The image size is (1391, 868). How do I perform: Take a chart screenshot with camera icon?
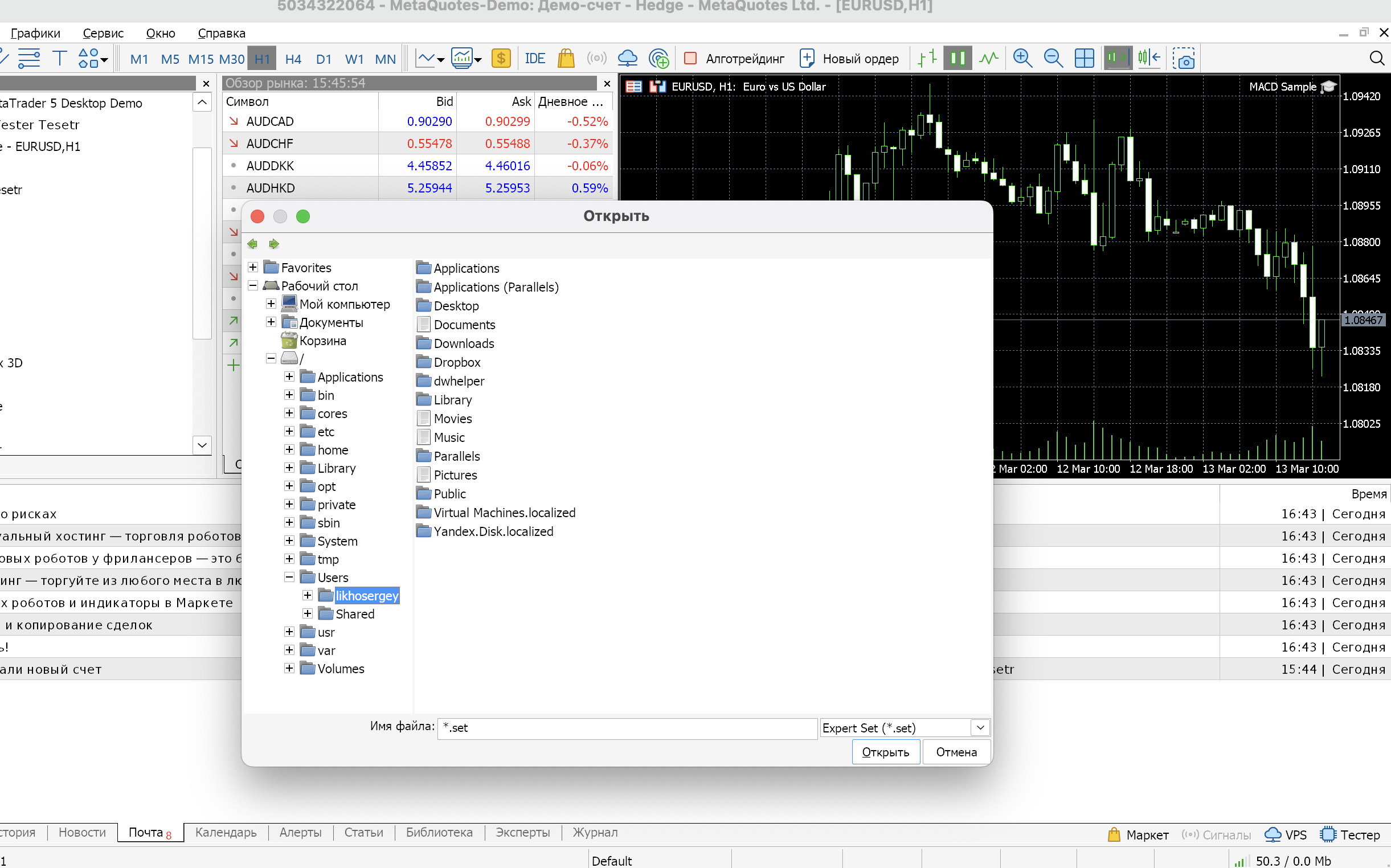coord(1184,59)
